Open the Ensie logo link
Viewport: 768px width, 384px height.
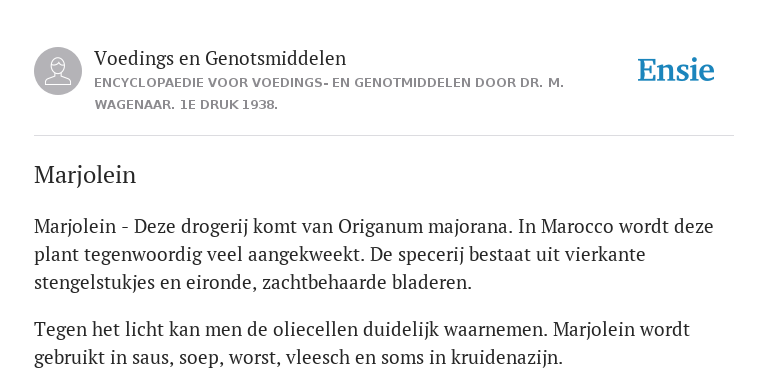[676, 70]
